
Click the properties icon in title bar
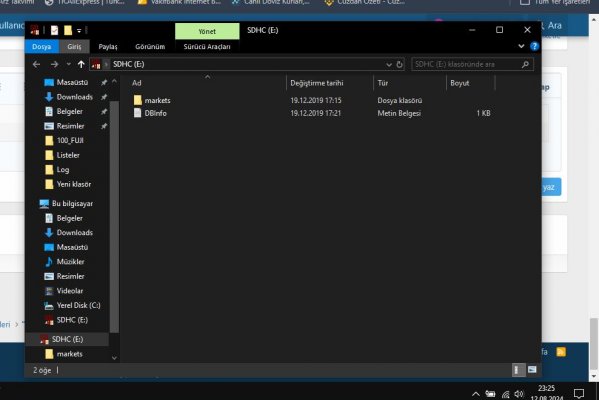click(x=55, y=30)
